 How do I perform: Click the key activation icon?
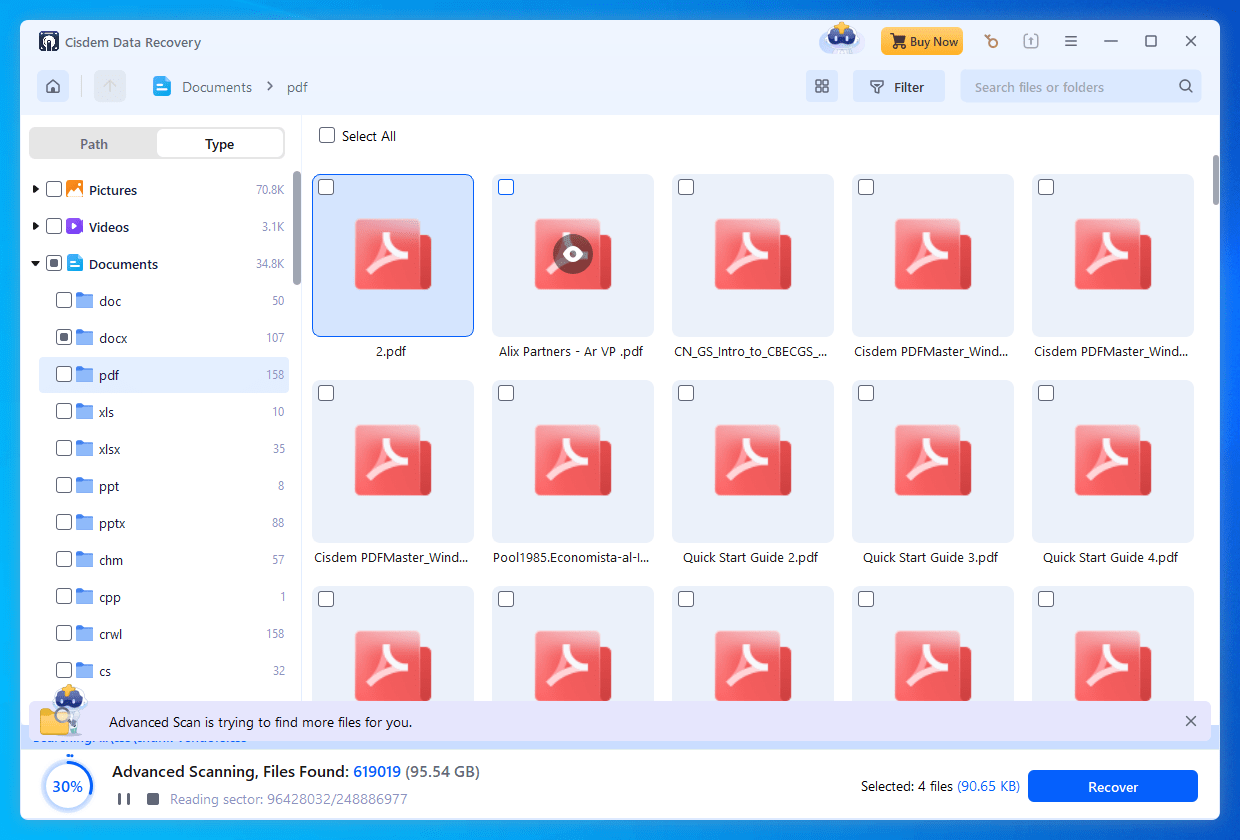point(991,41)
